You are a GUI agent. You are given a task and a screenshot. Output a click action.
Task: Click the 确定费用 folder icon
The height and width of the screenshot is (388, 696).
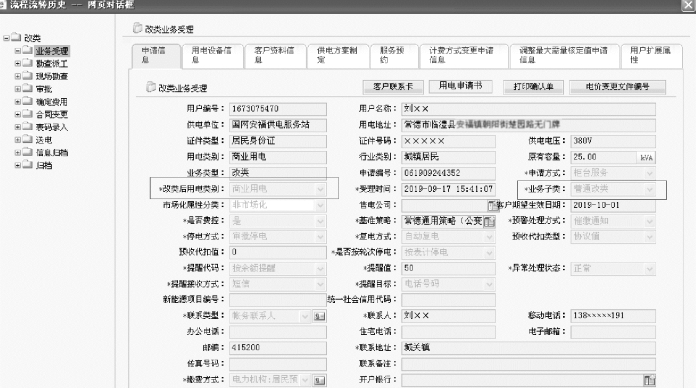point(28,101)
